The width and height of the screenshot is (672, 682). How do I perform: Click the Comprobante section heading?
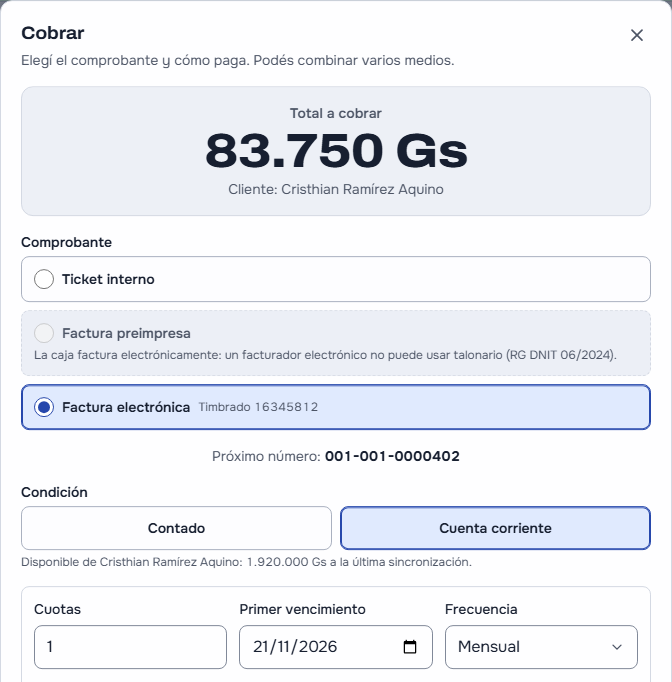(67, 242)
